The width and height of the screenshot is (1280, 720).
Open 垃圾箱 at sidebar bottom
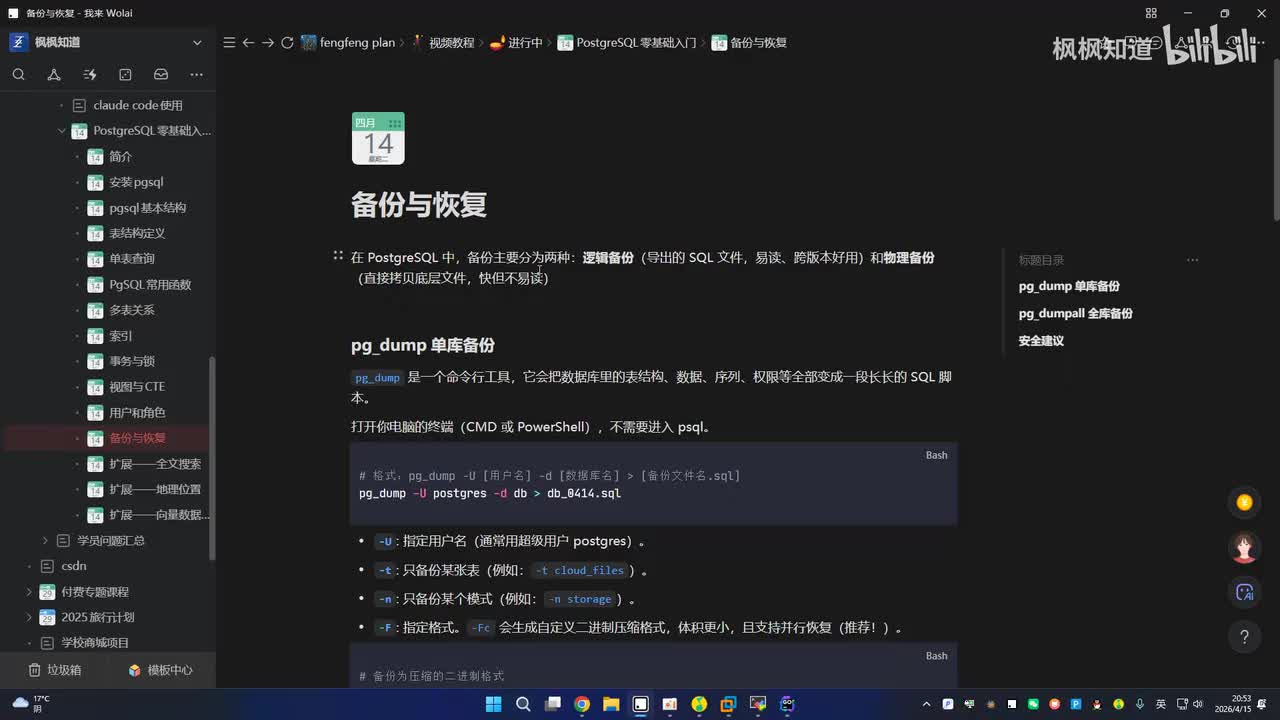point(55,670)
